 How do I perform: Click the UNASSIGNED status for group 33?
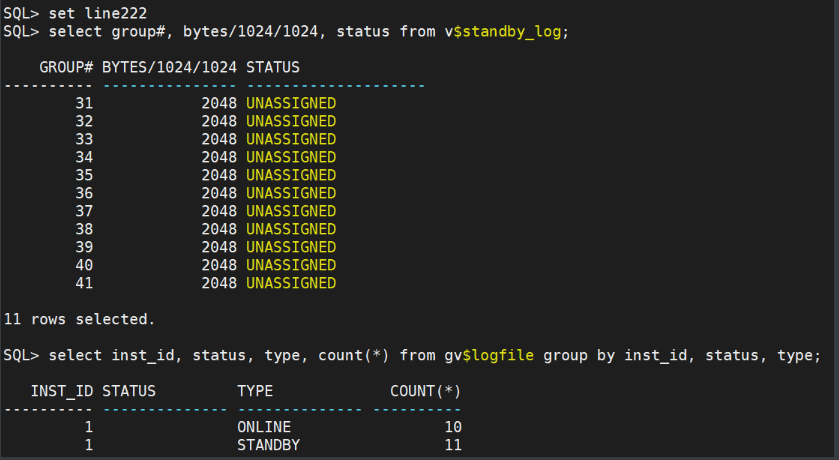(x=290, y=139)
